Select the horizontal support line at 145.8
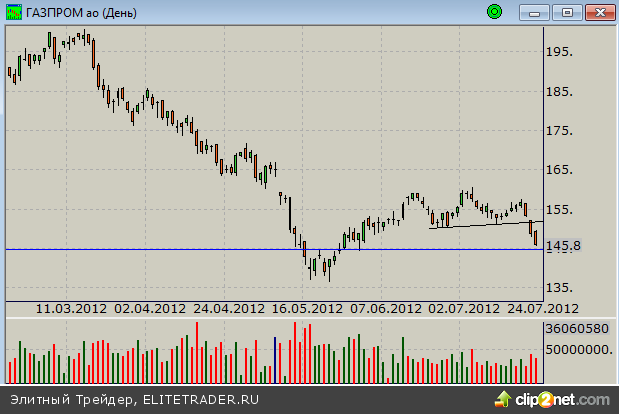619x414 pixels. coord(200,248)
